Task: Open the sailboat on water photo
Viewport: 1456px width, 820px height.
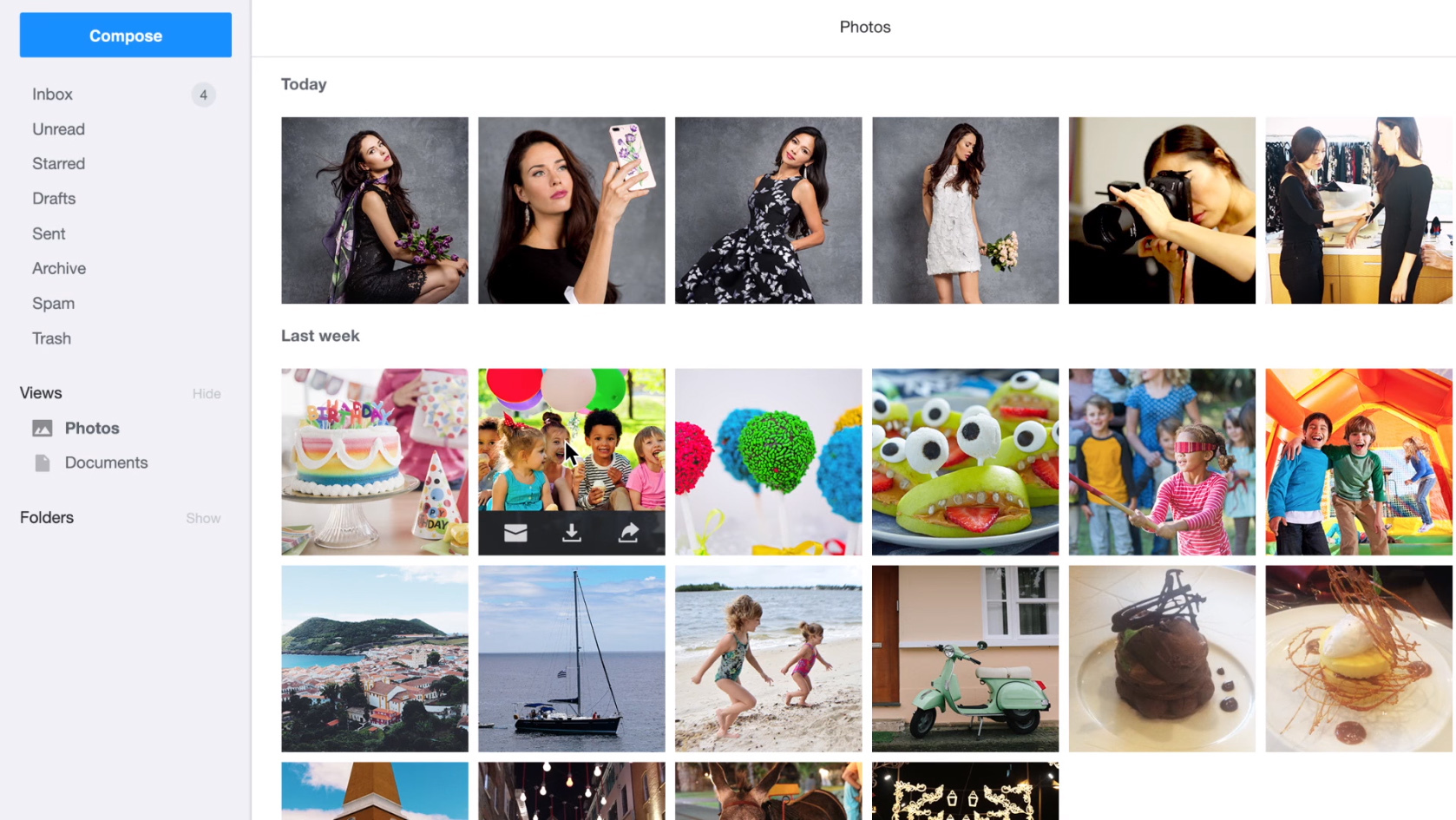Action: 572,659
